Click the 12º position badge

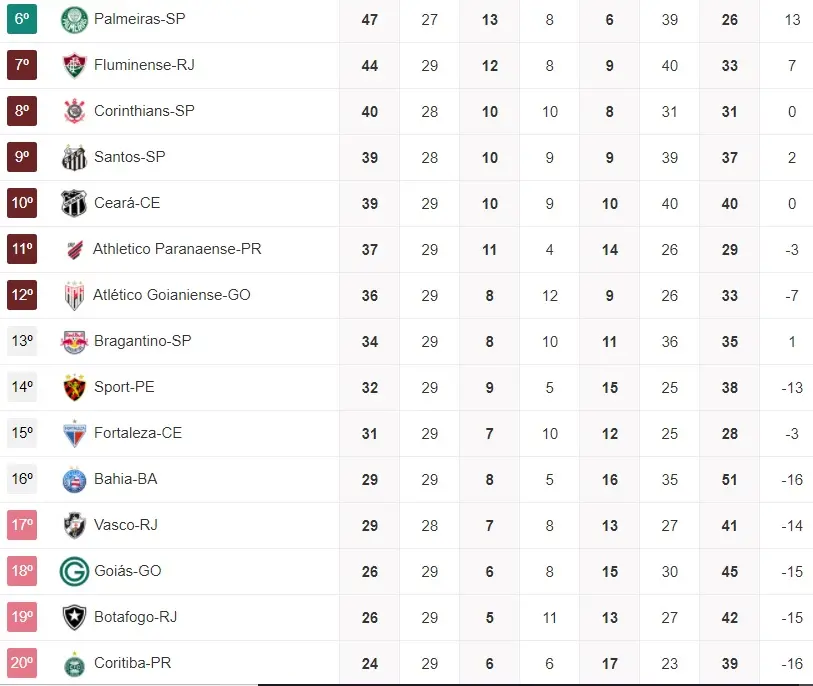point(22,295)
